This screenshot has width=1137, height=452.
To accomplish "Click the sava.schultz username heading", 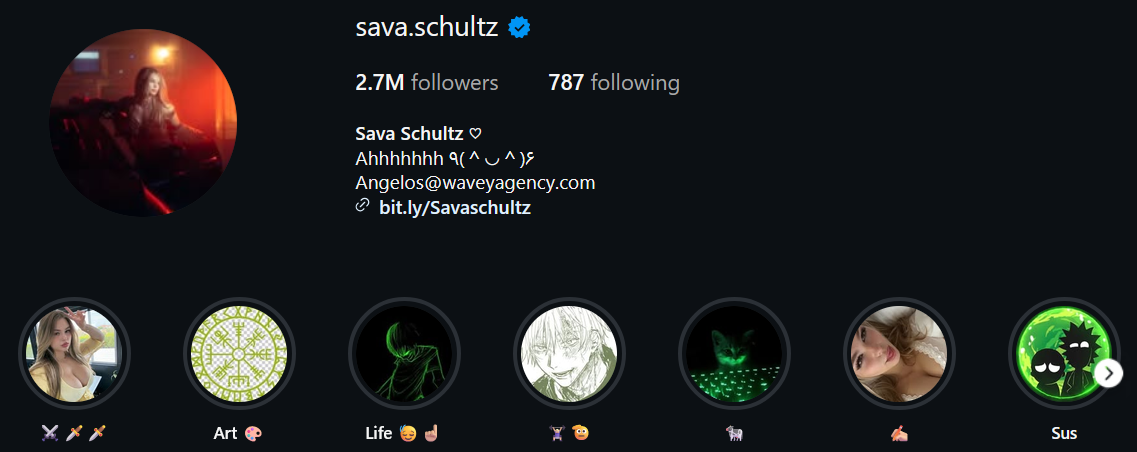I will (426, 28).
